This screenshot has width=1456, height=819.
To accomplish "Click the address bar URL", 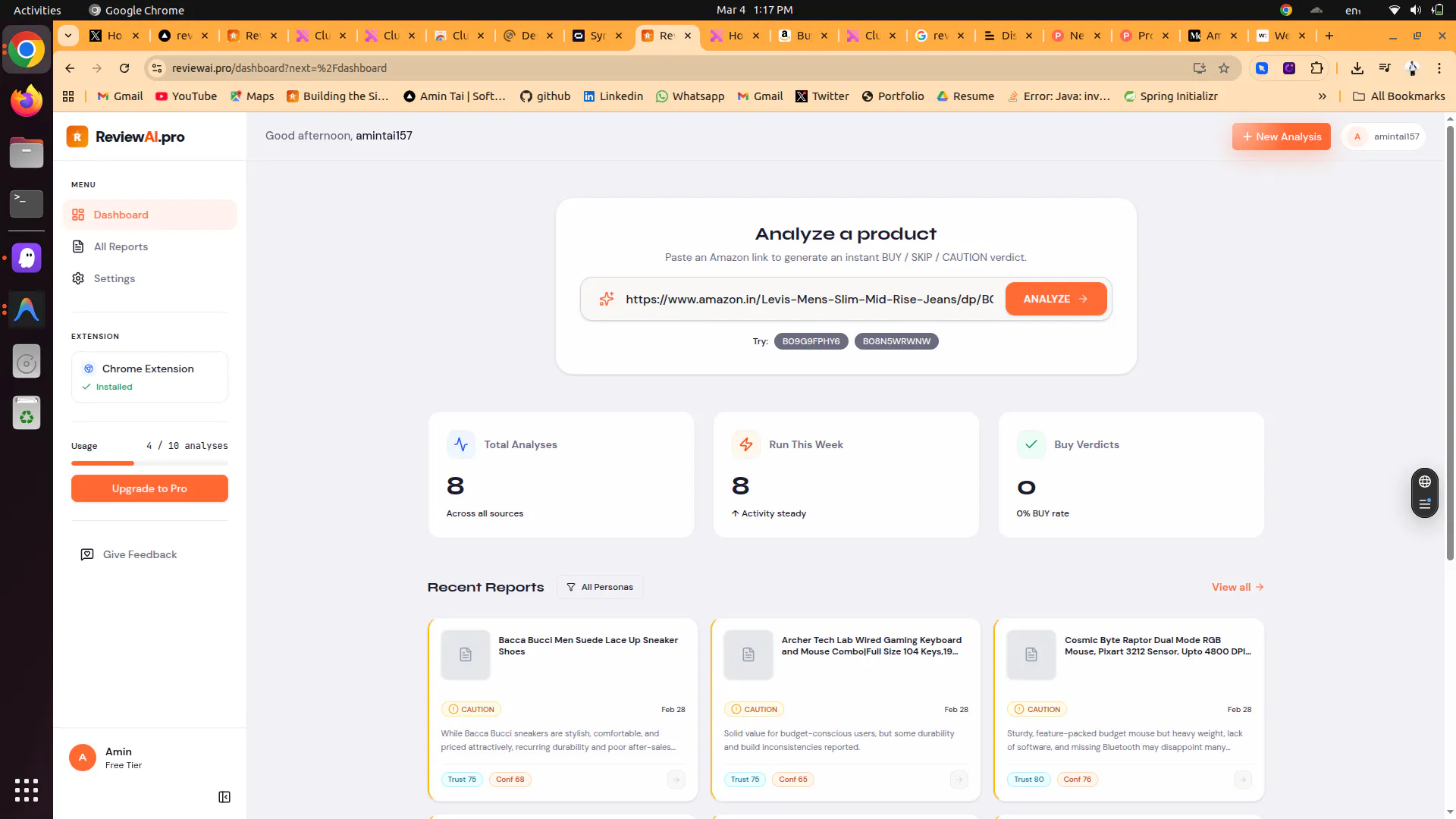I will click(279, 68).
